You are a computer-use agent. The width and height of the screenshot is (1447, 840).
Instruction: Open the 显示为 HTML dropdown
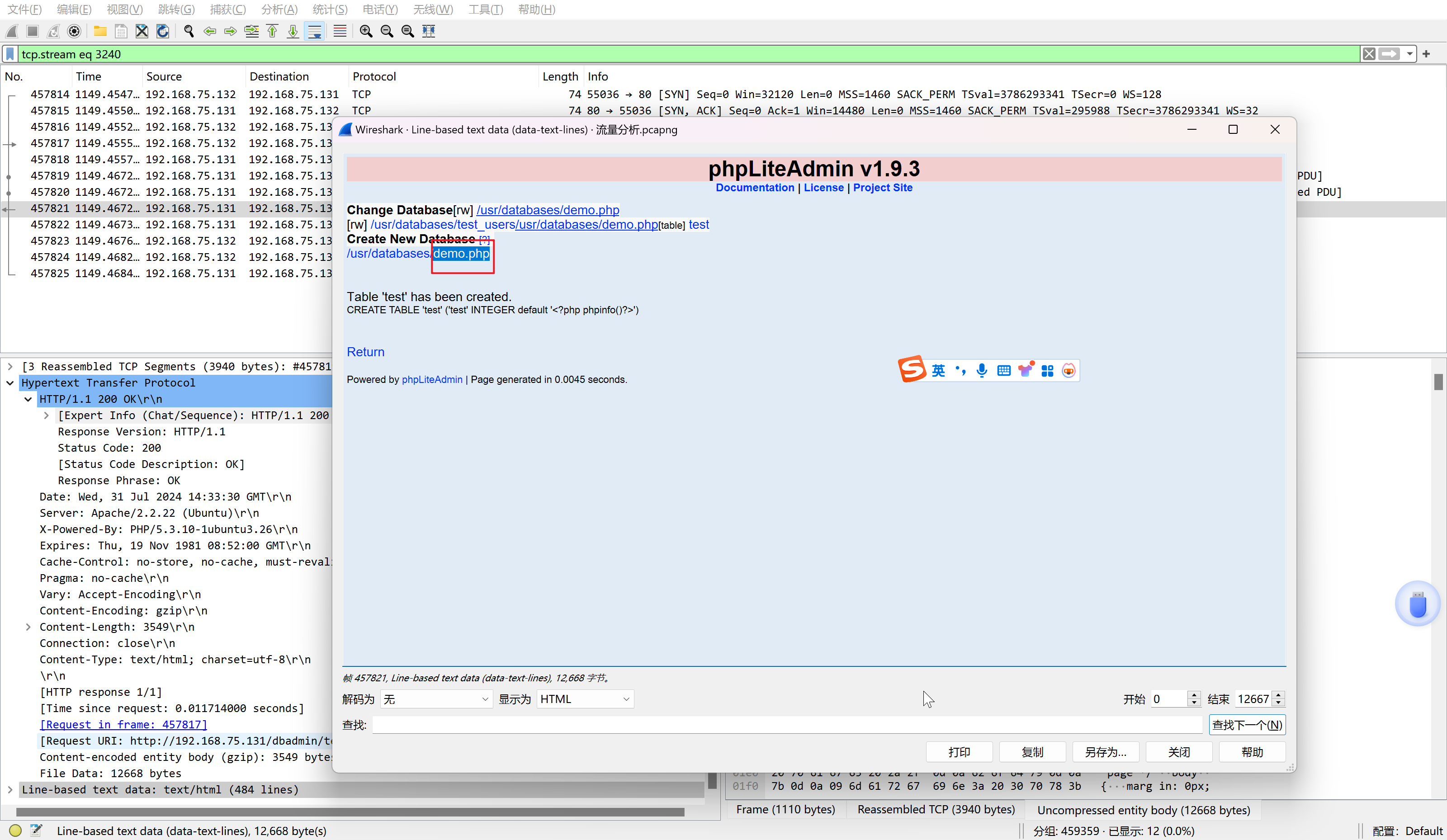pos(585,699)
